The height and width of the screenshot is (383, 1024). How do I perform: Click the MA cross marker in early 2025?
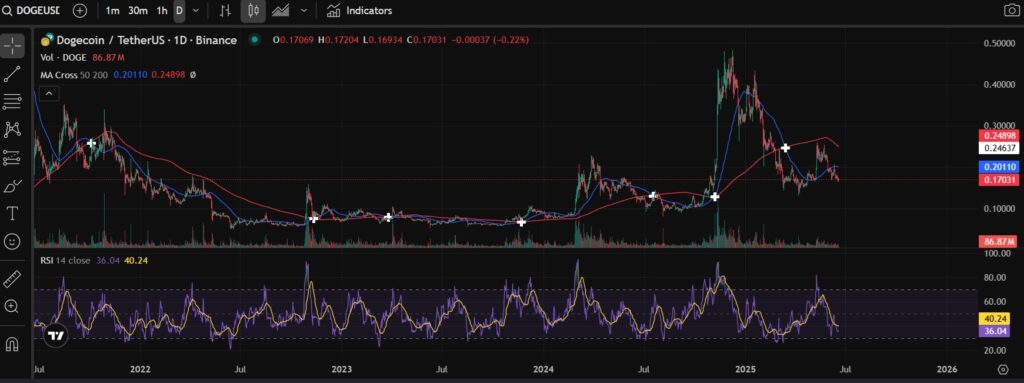(786, 148)
